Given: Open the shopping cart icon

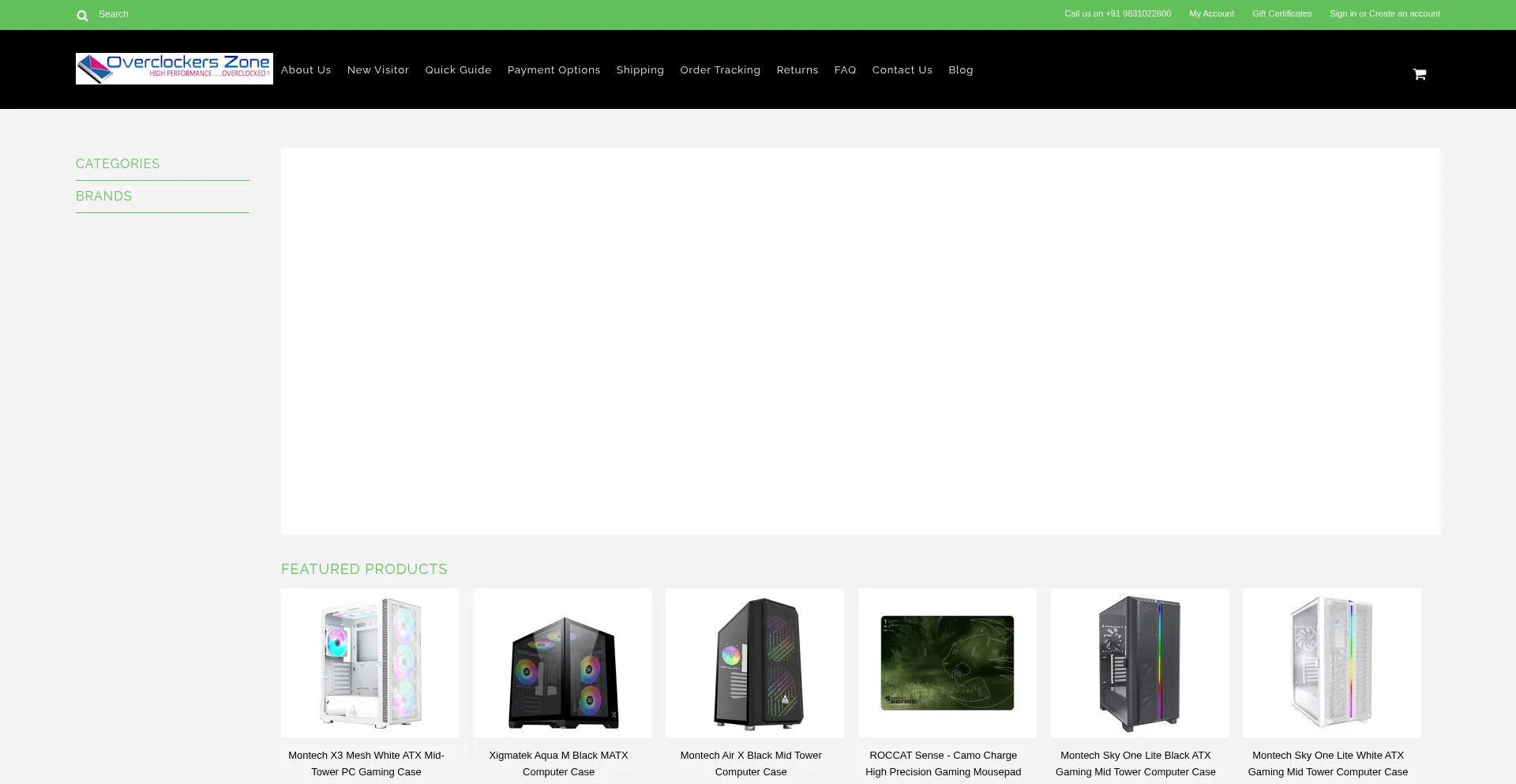Looking at the screenshot, I should click(1419, 74).
